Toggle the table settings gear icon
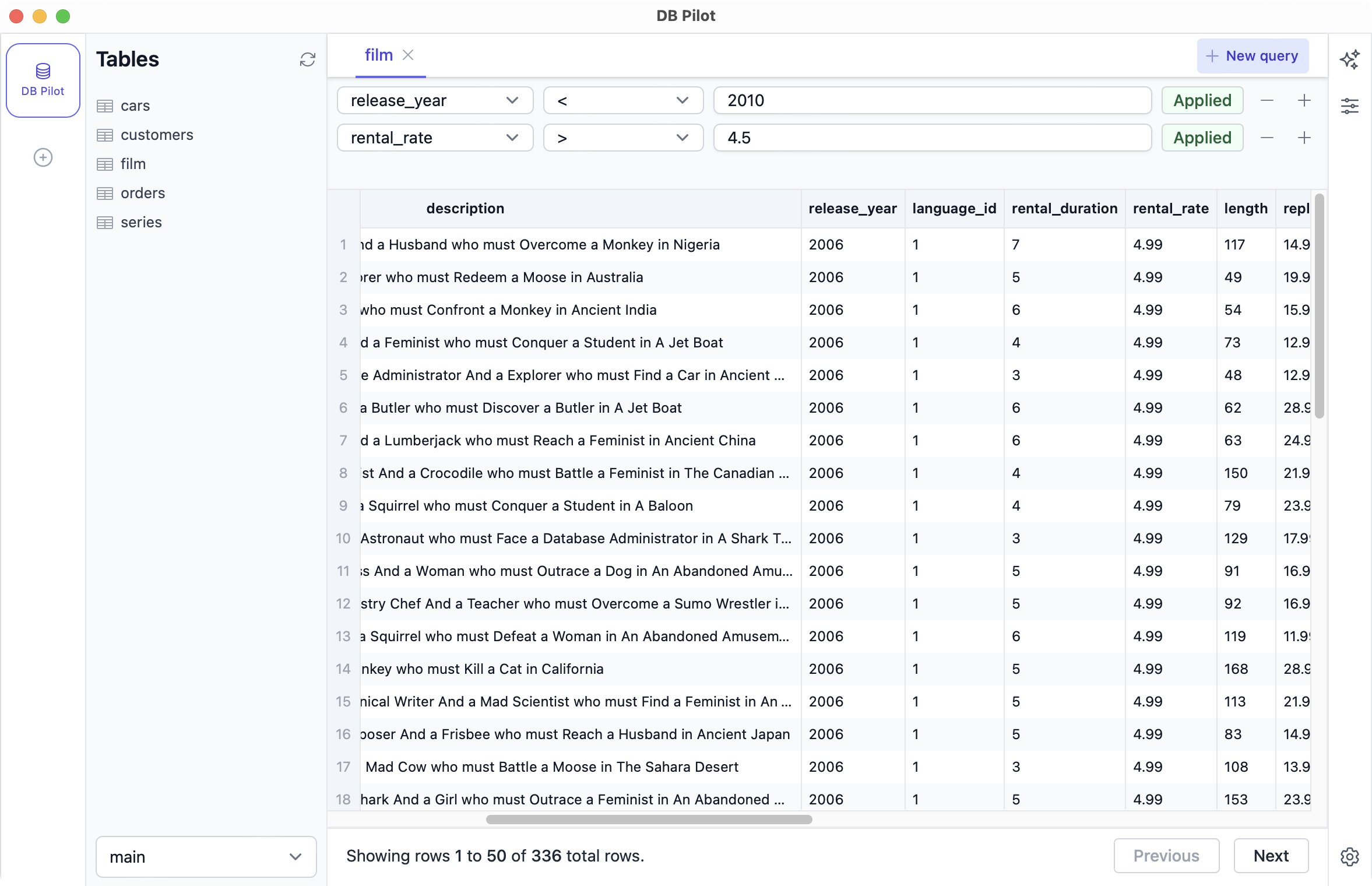This screenshot has width=1372, height=886. tap(1350, 856)
